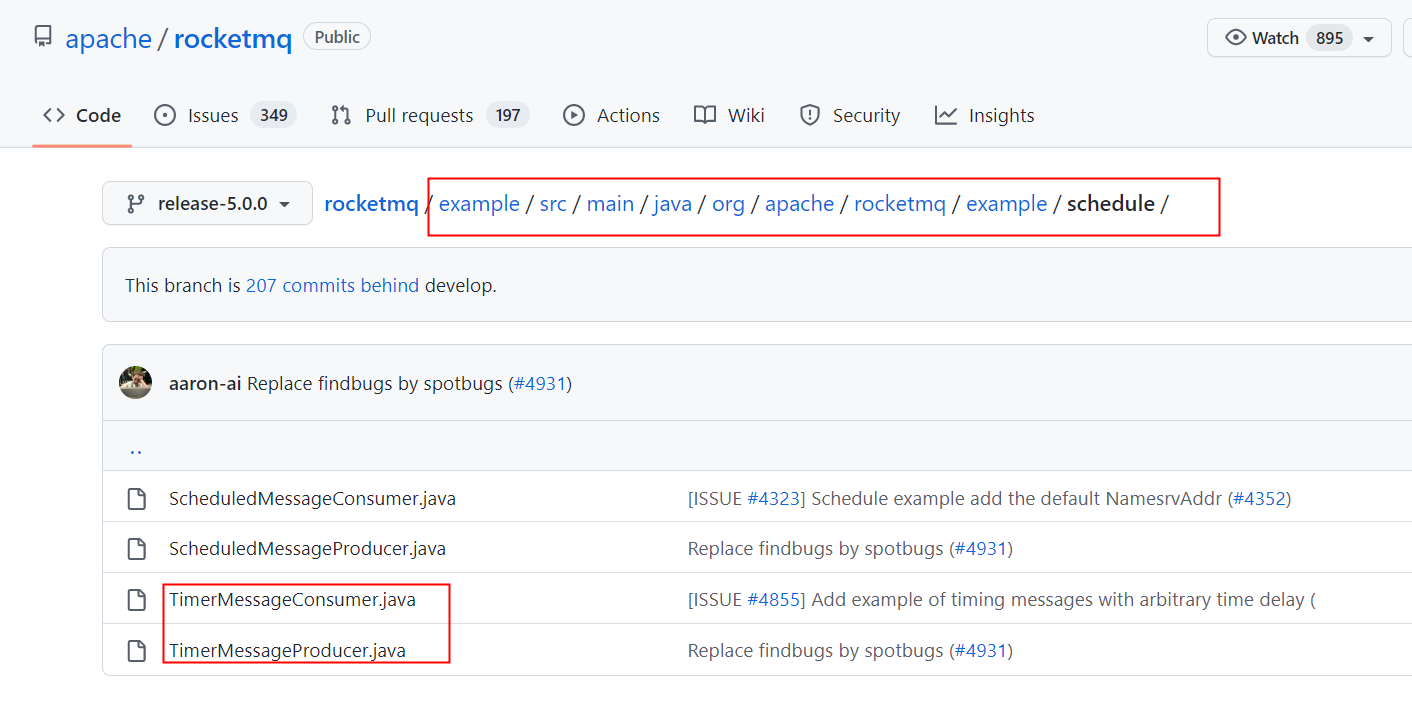Open the 207 commits behind link
The height and width of the screenshot is (709, 1412).
[332, 285]
